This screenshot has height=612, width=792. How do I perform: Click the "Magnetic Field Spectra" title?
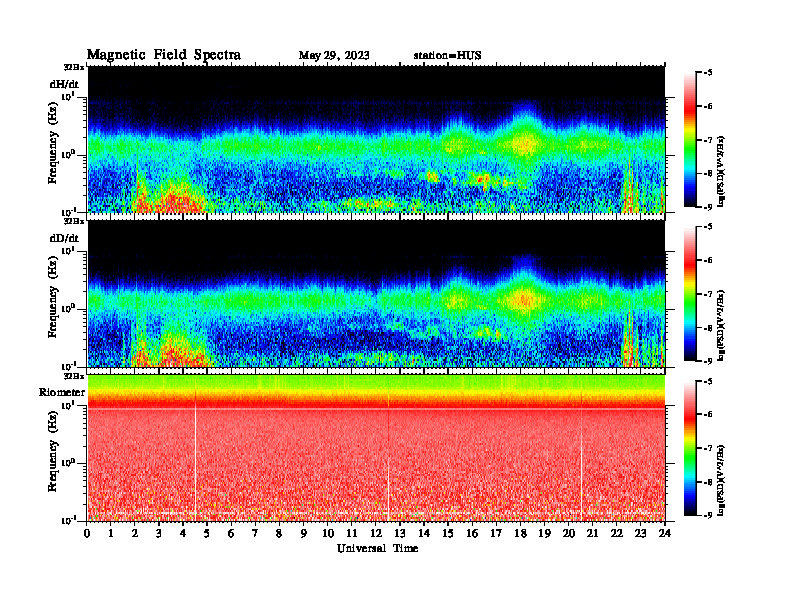pyautogui.click(x=164, y=55)
